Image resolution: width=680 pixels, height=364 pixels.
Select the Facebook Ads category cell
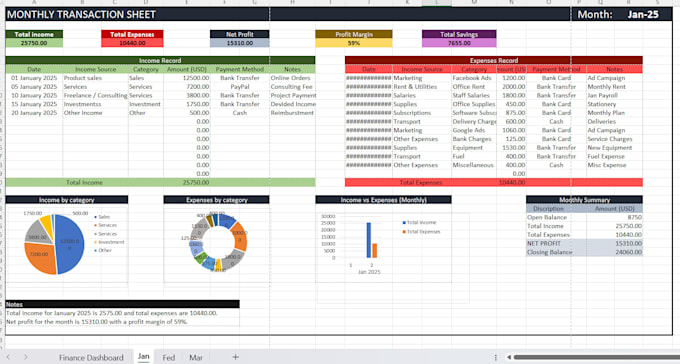(474, 78)
